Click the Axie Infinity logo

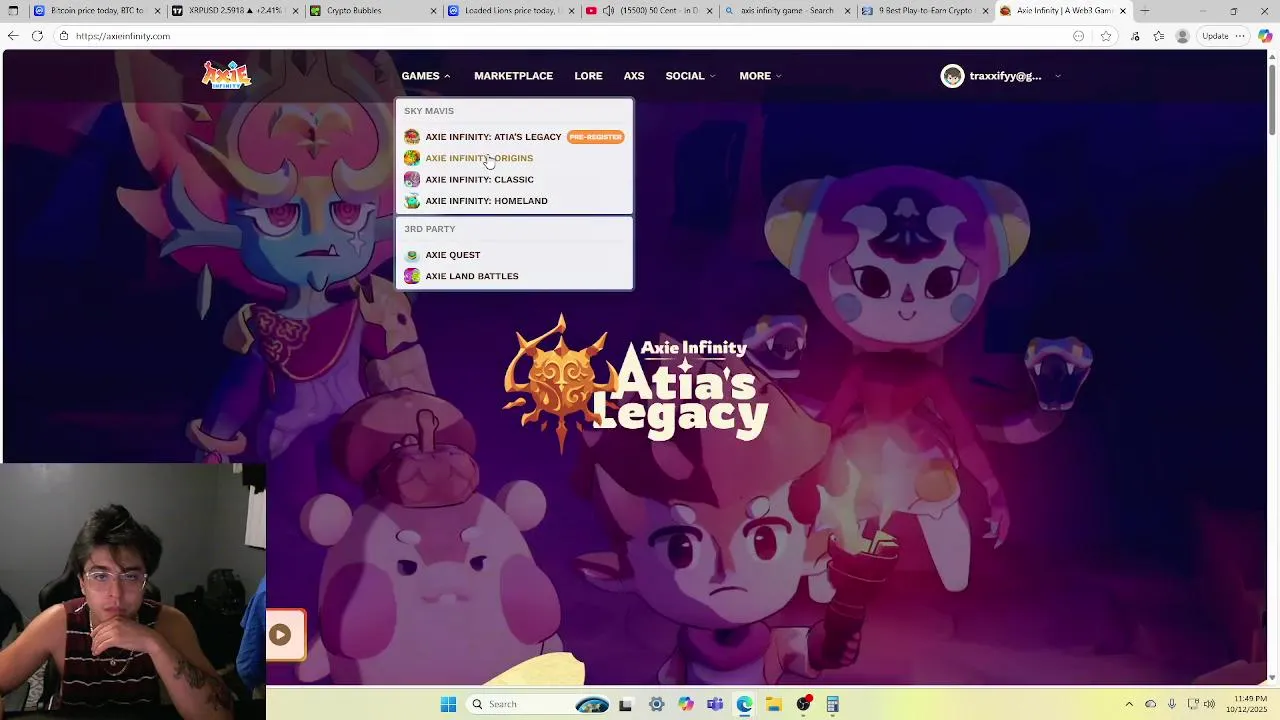[226, 75]
